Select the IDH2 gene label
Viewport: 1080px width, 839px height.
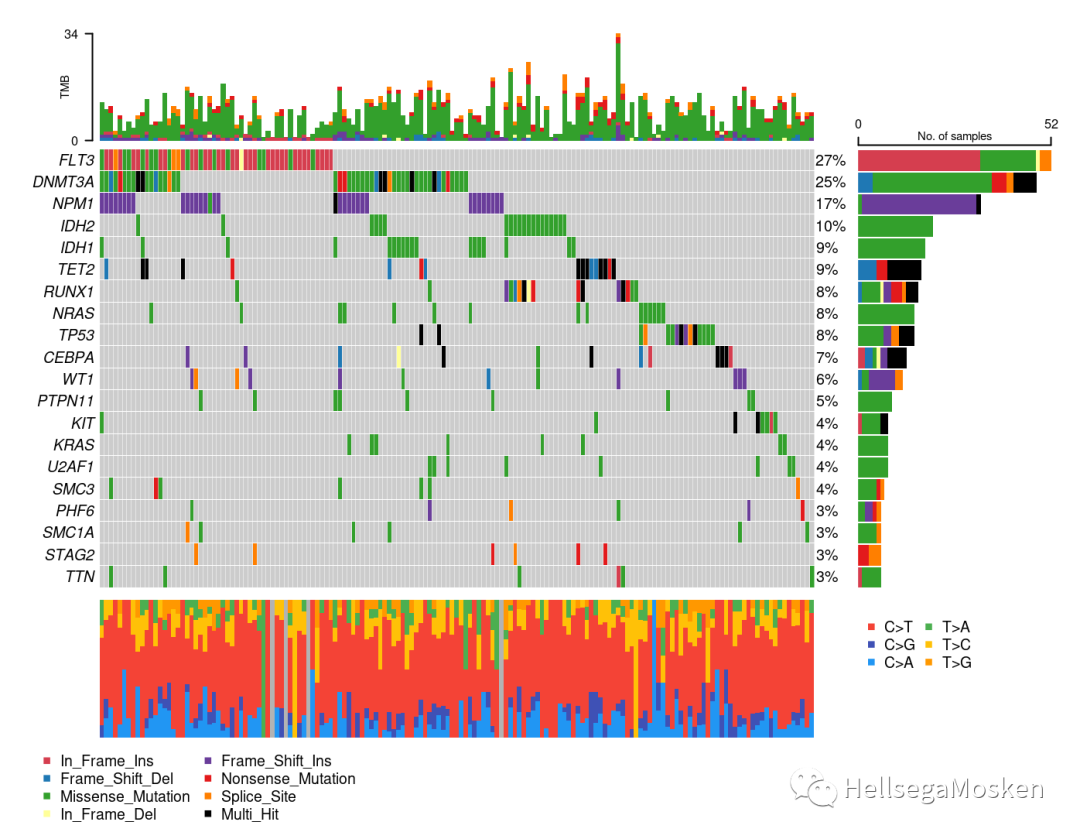[x=77, y=226]
